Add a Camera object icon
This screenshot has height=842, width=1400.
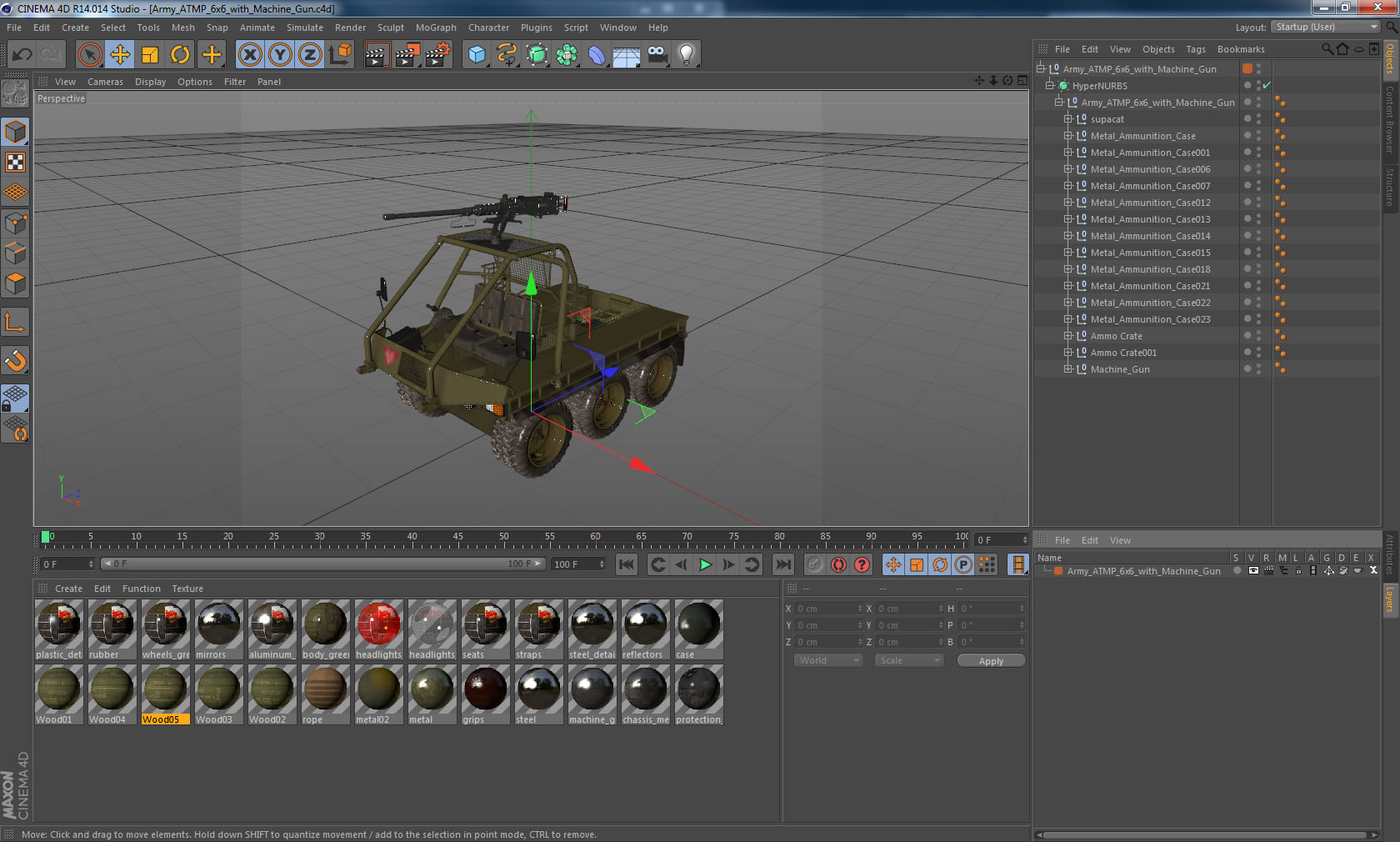(x=657, y=55)
